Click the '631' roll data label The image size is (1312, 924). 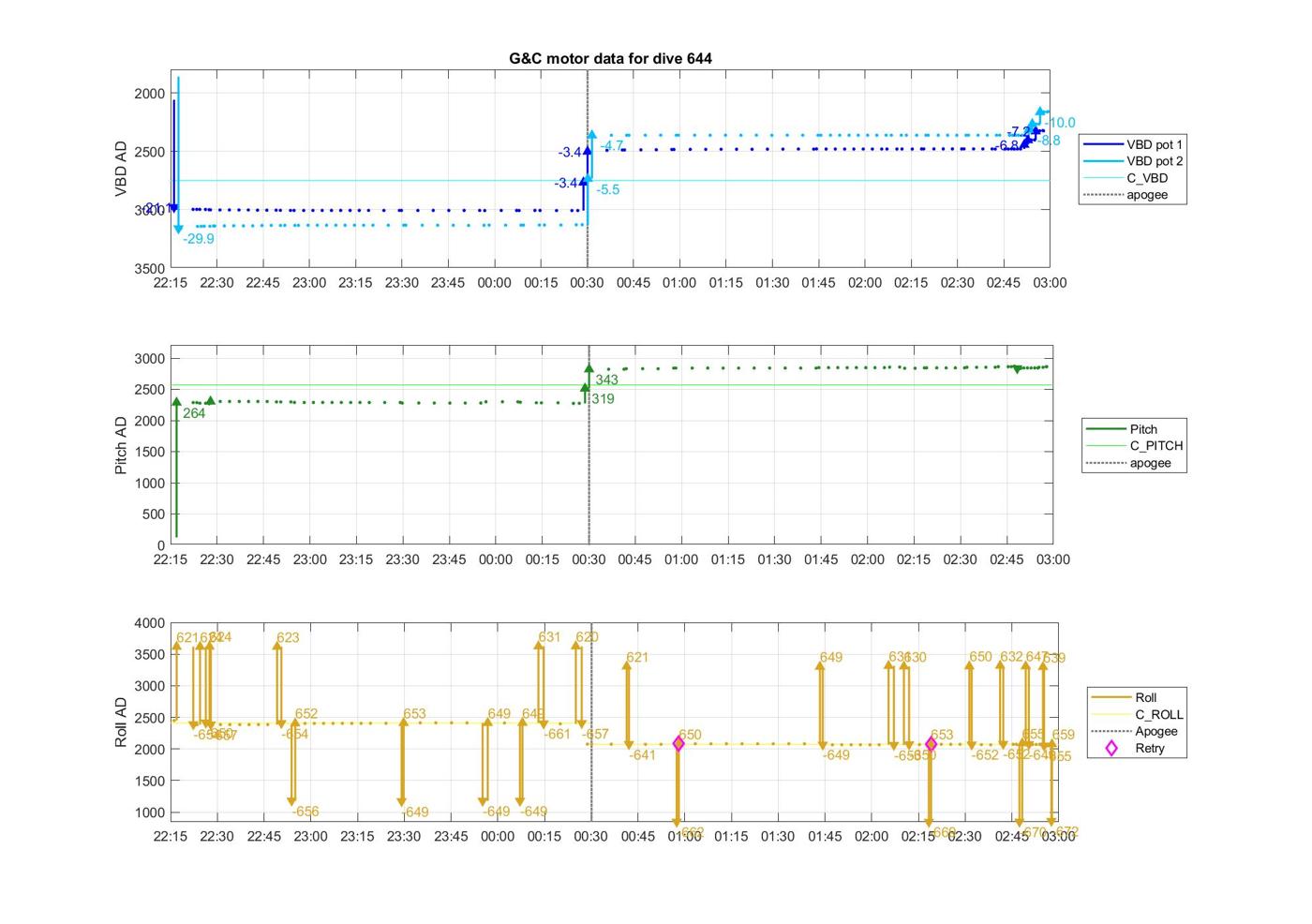coord(549,637)
